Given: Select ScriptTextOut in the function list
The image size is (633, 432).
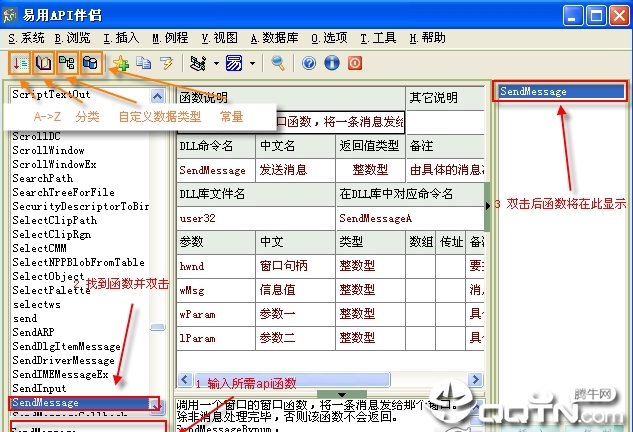Looking at the screenshot, I should [x=51, y=94].
